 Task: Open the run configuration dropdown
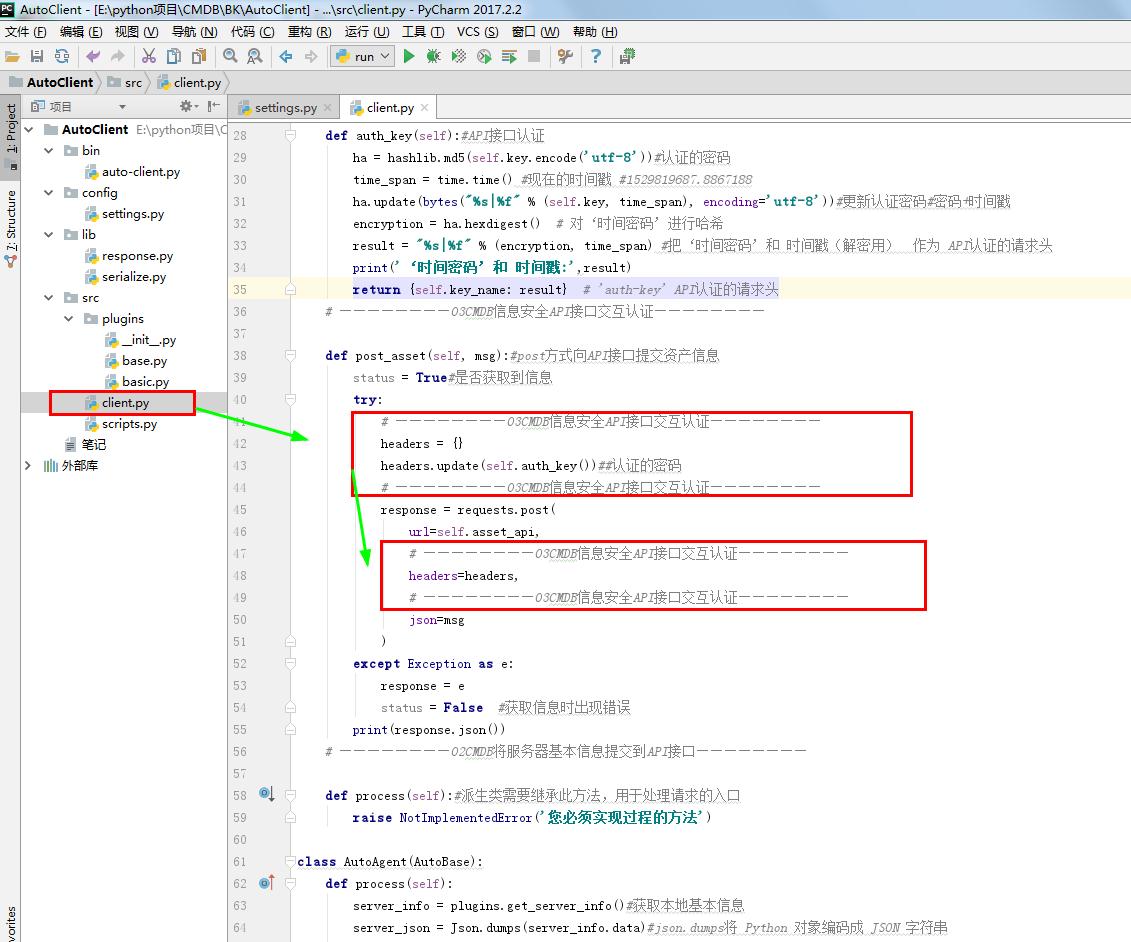tap(363, 56)
